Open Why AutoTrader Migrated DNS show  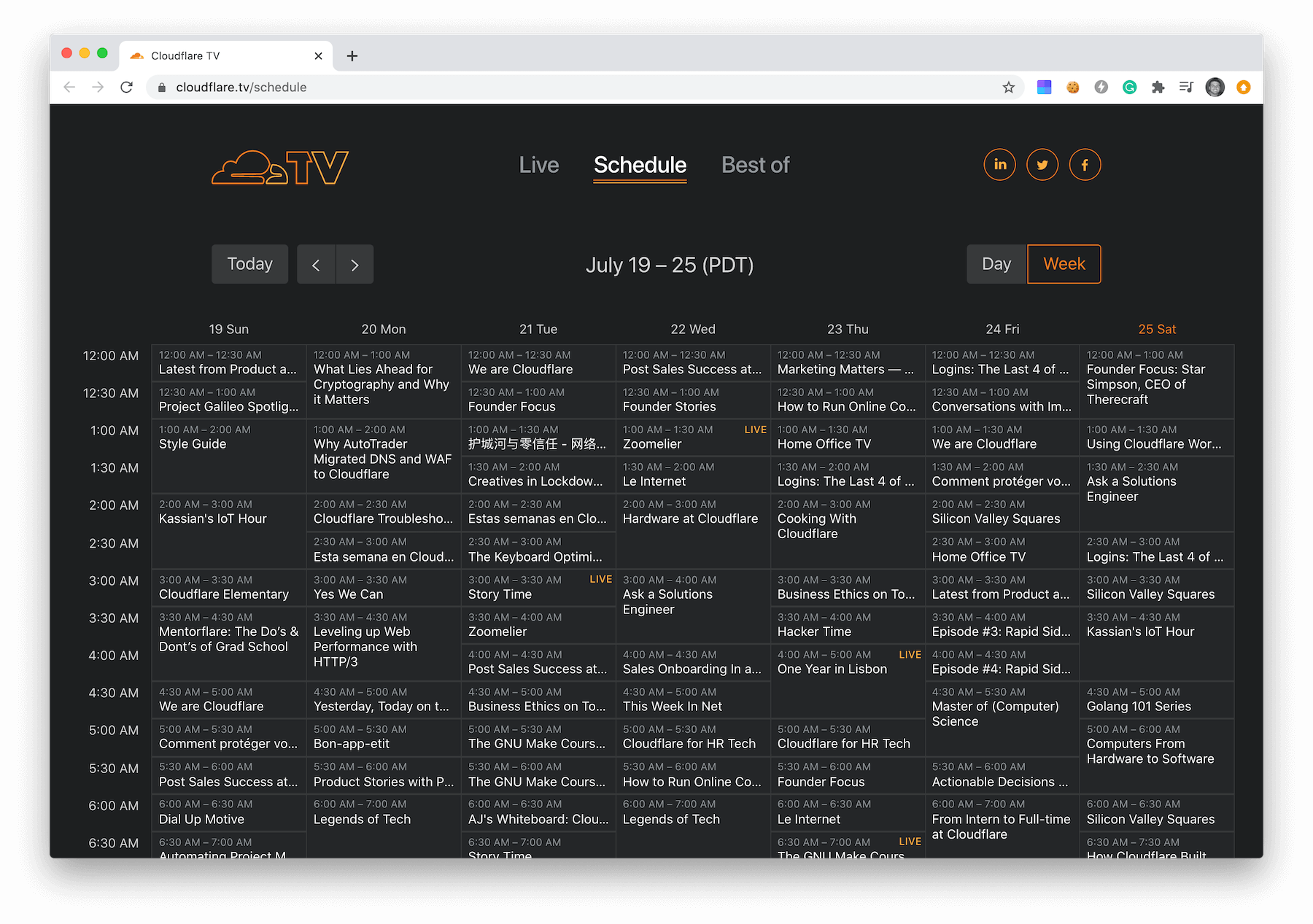384,457
